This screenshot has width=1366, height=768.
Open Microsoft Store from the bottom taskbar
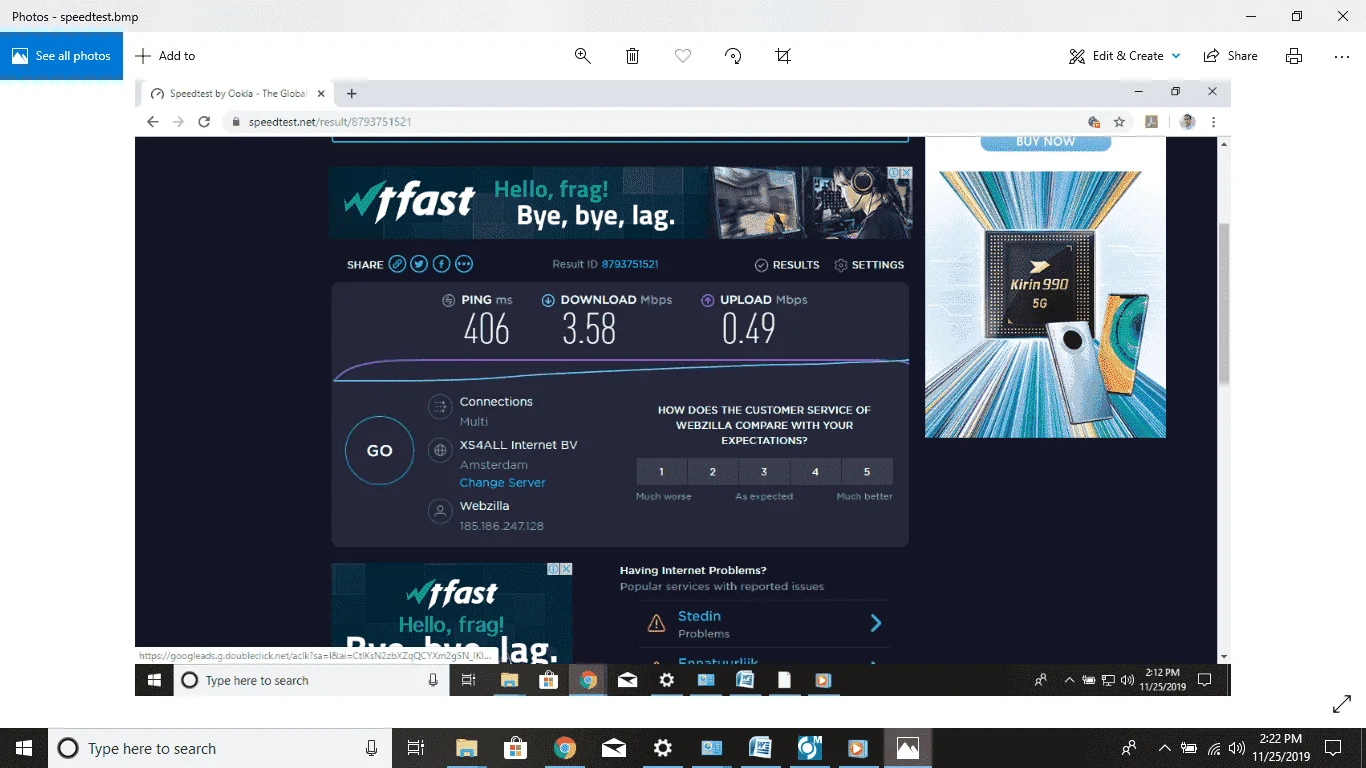pyautogui.click(x=515, y=748)
